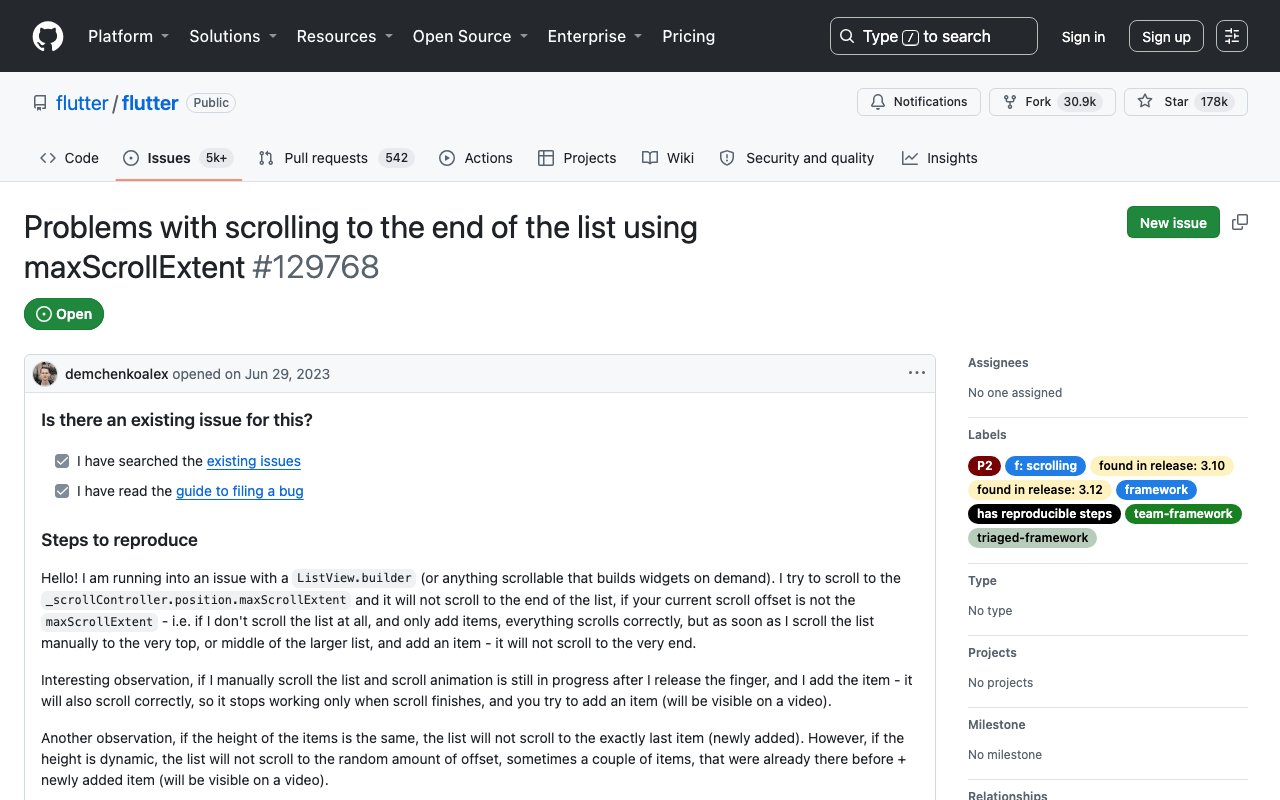This screenshot has height=800, width=1280.
Task: Open the bold flutter repository name link
Action: (x=150, y=103)
